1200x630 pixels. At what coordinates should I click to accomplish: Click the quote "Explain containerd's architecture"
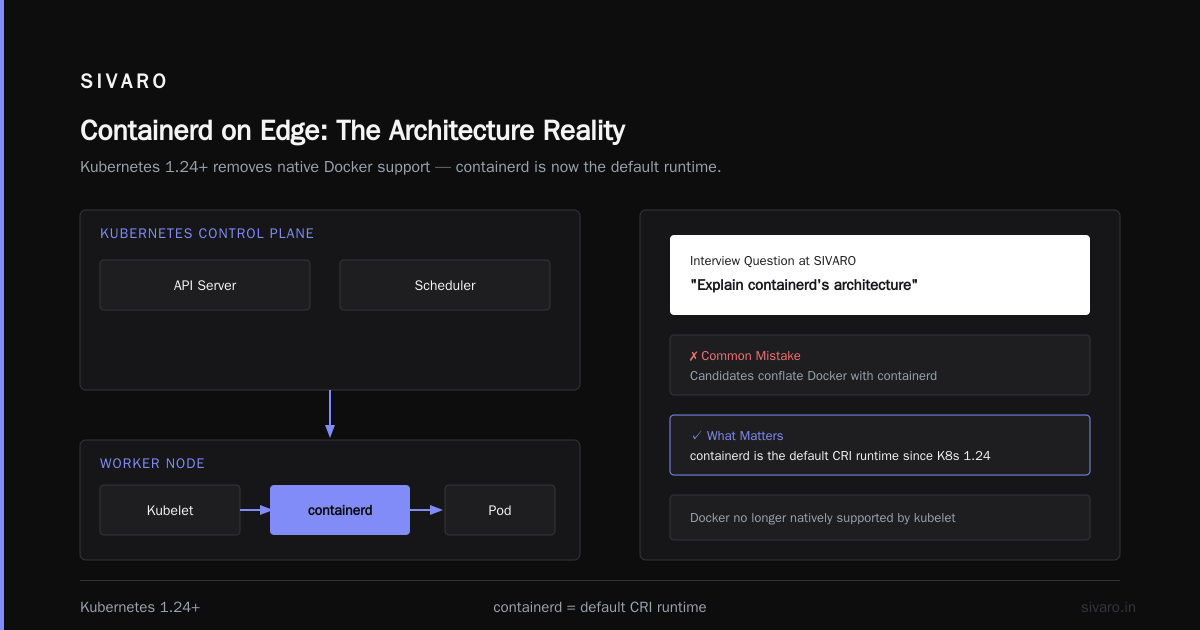(804, 286)
